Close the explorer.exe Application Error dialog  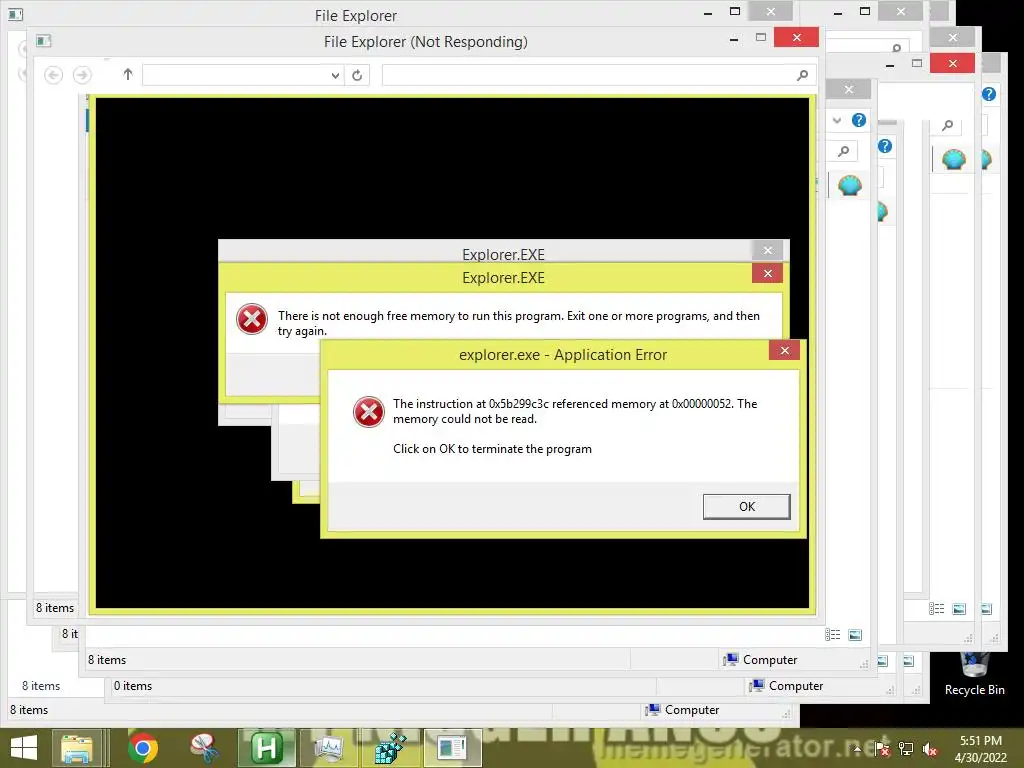[784, 351]
